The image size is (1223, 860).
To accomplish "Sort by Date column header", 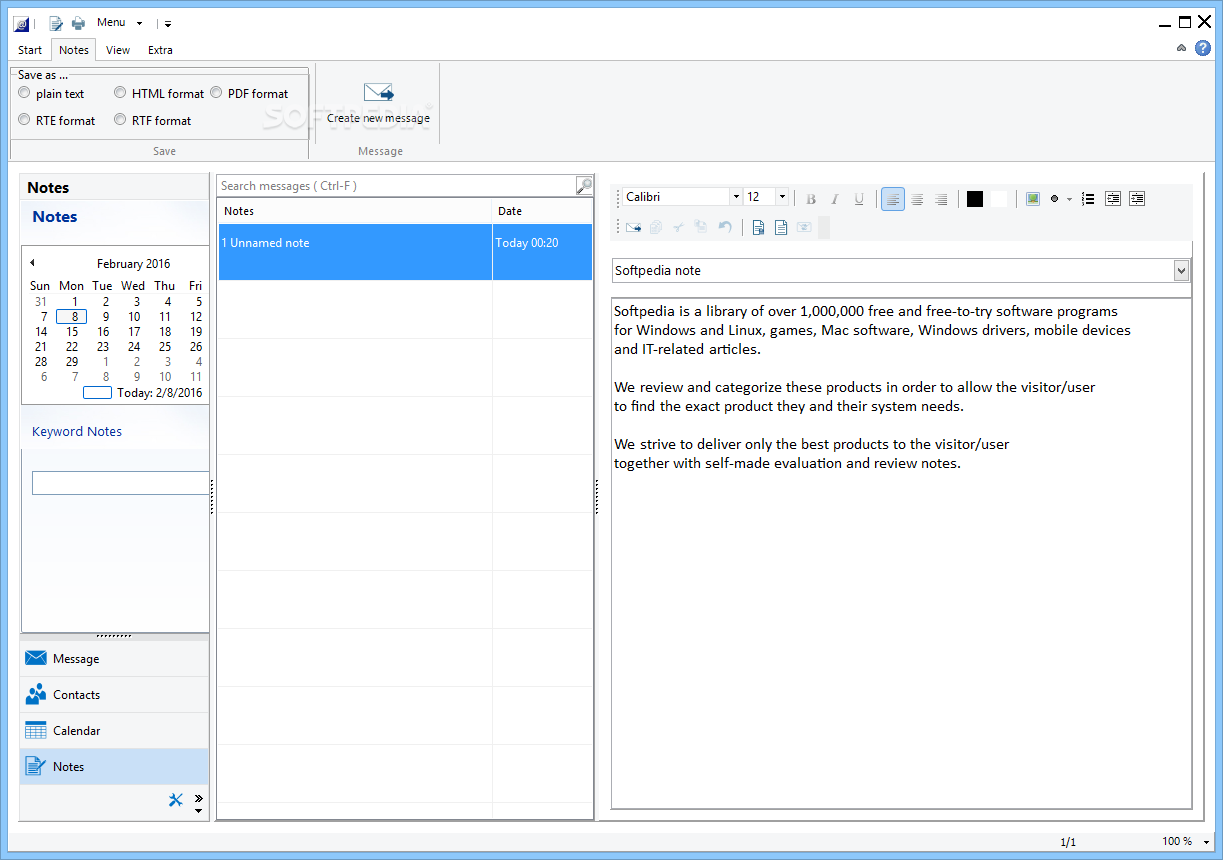I will 543,211.
